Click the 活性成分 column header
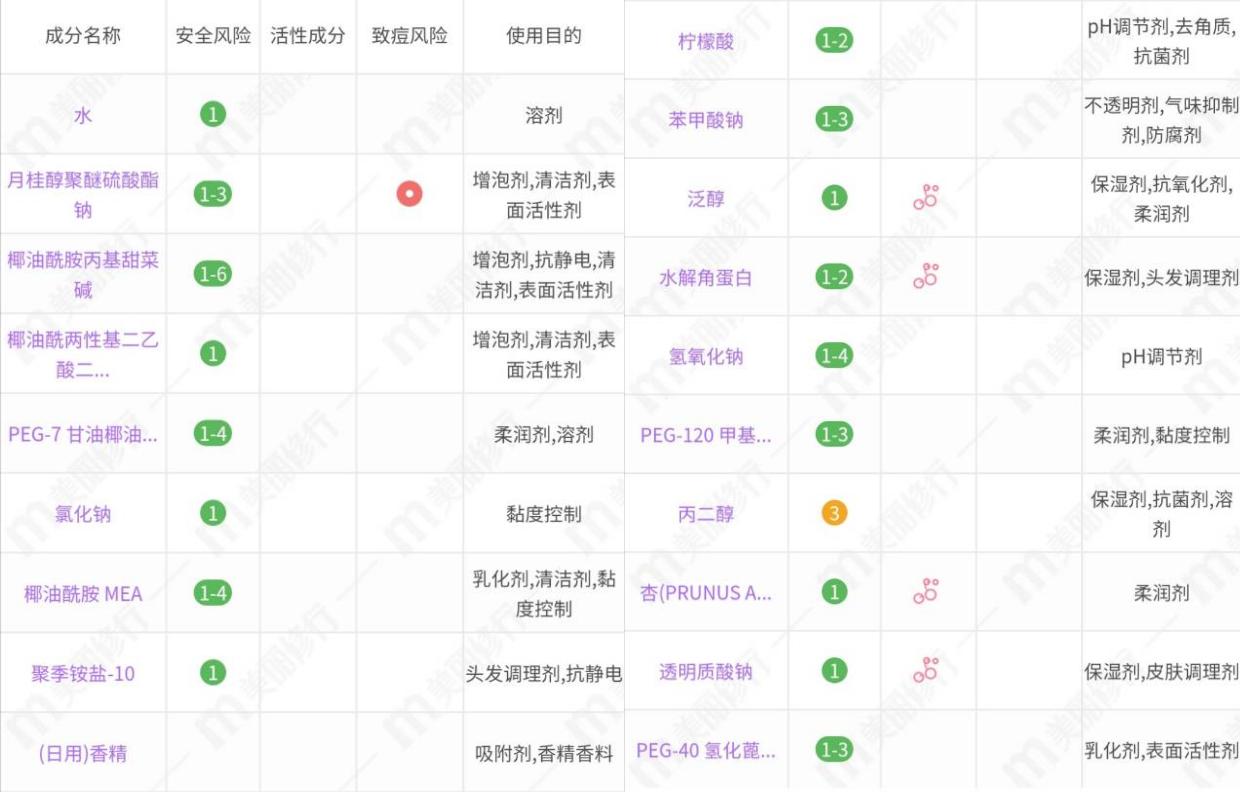Screen dimensions: 1240x792 point(308,36)
